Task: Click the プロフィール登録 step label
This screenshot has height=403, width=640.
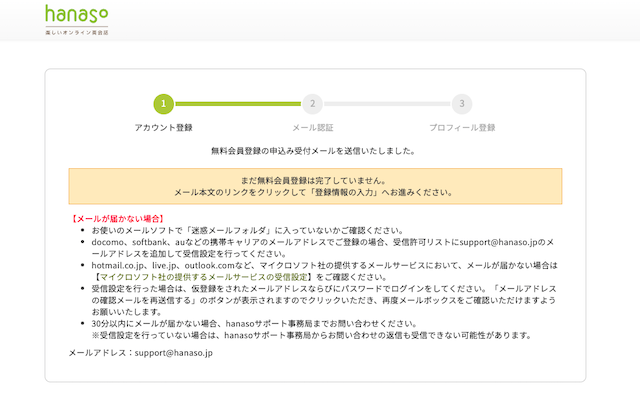Action: point(462,128)
